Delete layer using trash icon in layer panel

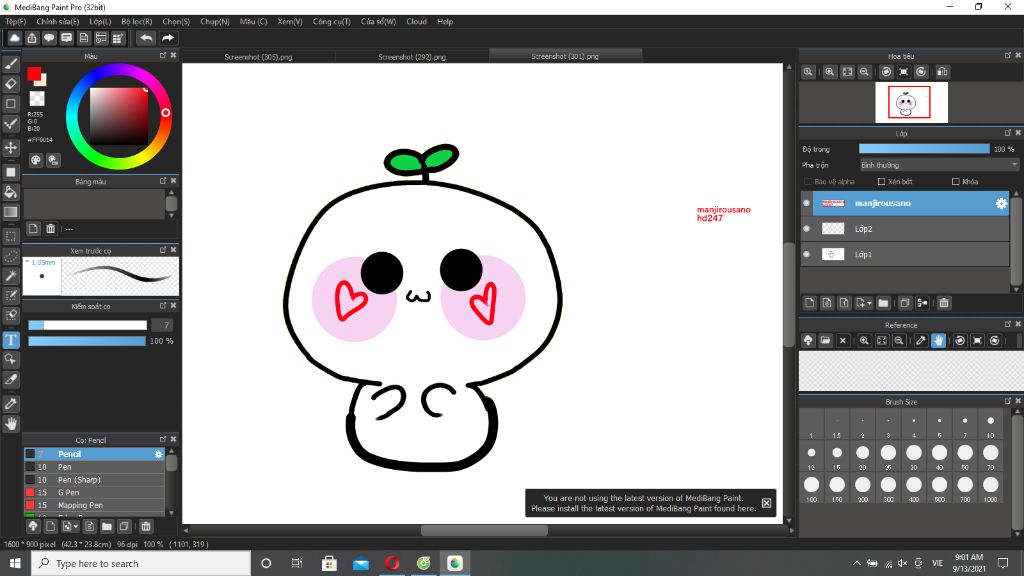click(943, 303)
